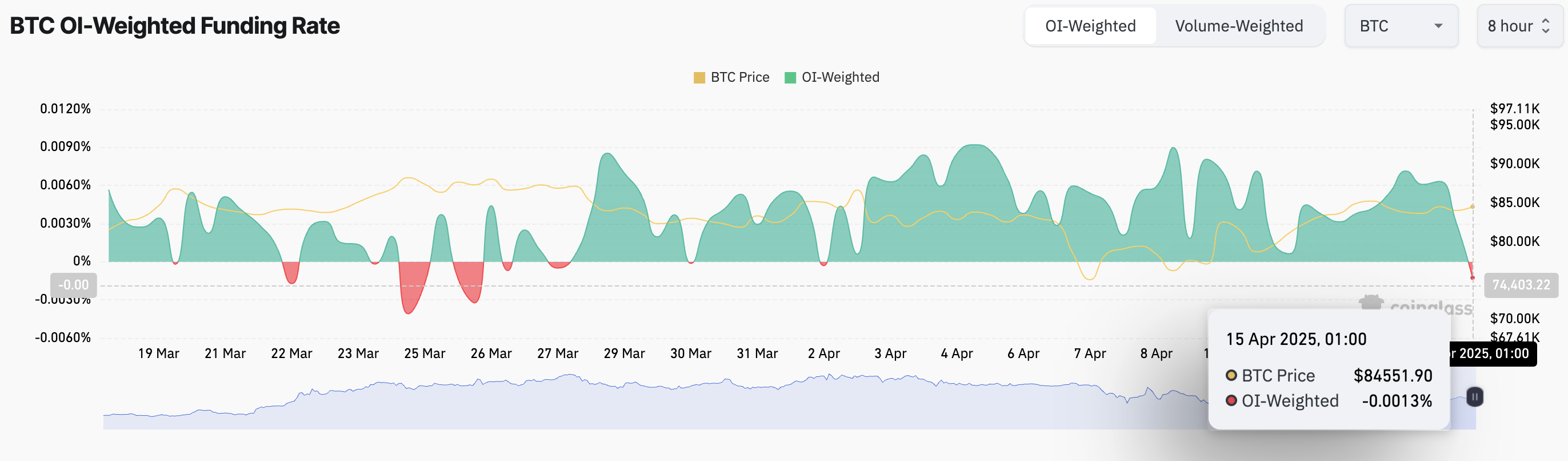Click the dark range slider pause-style handle
1568x461 pixels.
pyautogui.click(x=1474, y=397)
